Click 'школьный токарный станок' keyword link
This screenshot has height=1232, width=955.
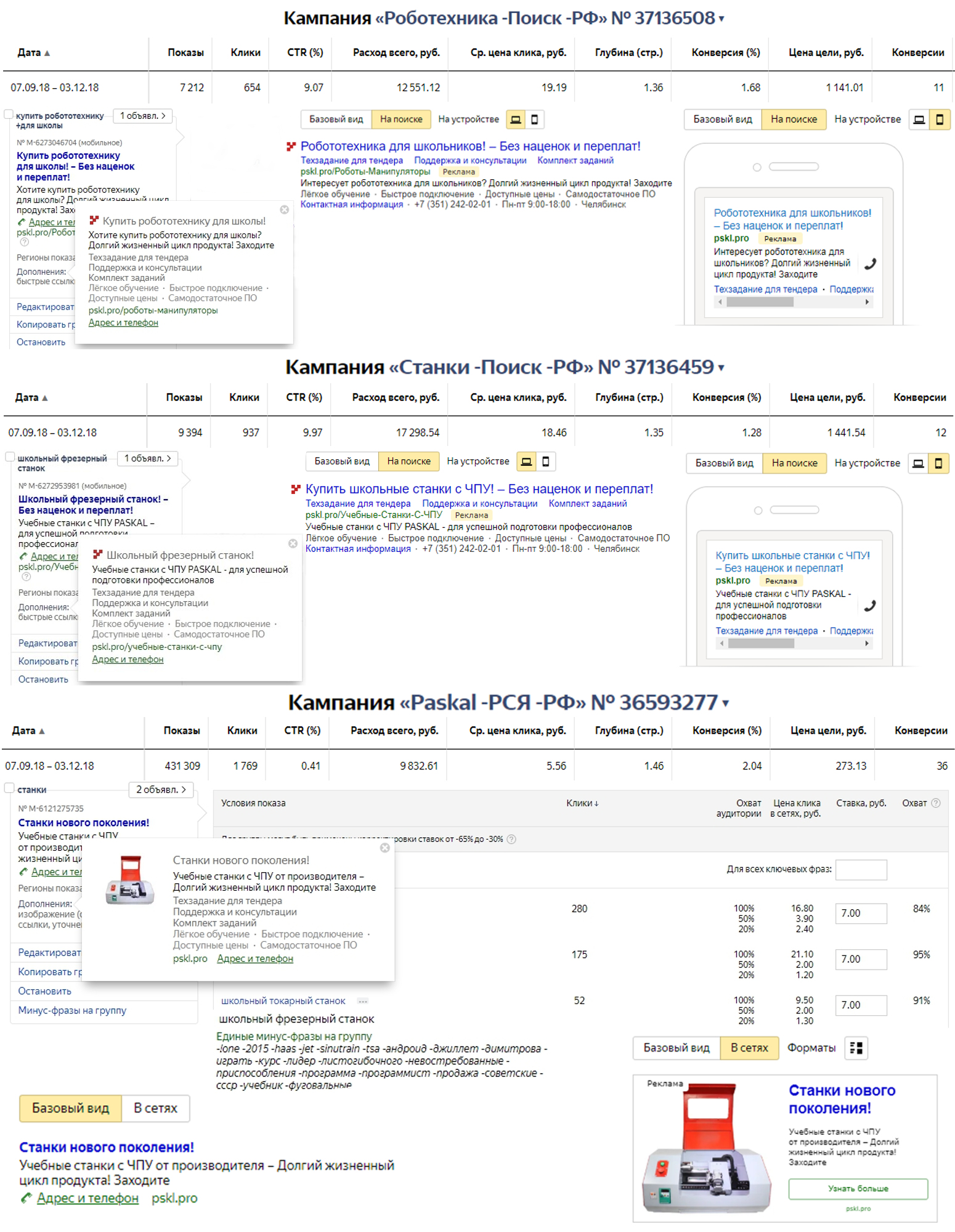pyautogui.click(x=283, y=1002)
